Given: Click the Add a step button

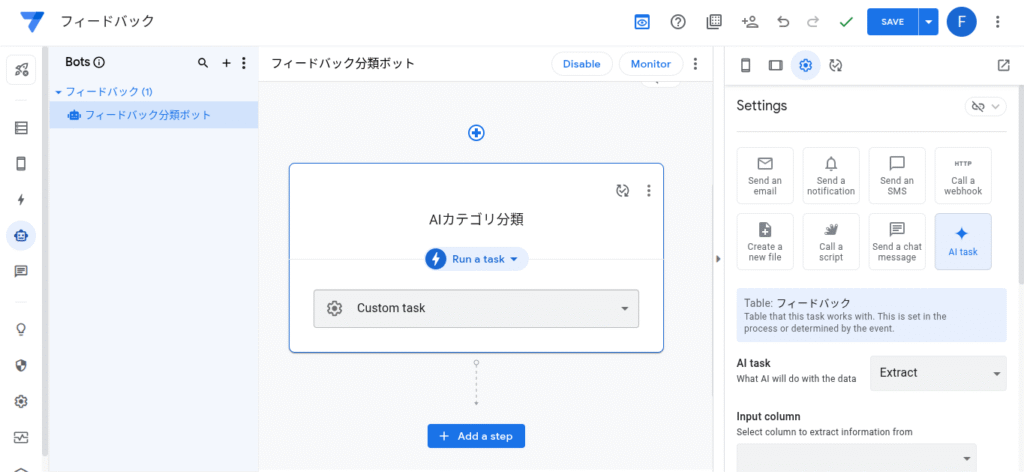Looking at the screenshot, I should (x=476, y=436).
